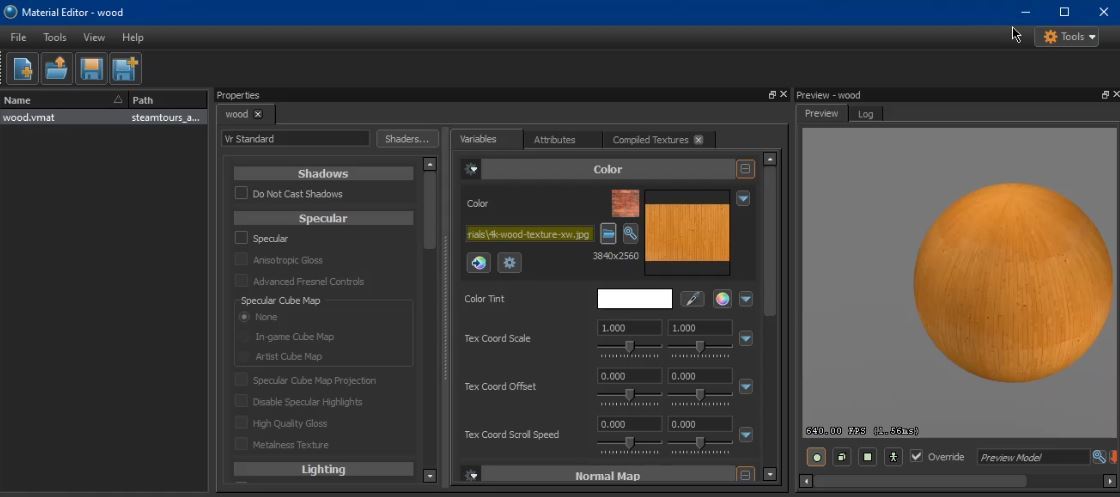Click first Tex Coord Scale slider
This screenshot has width=1120, height=497.
tap(629, 346)
